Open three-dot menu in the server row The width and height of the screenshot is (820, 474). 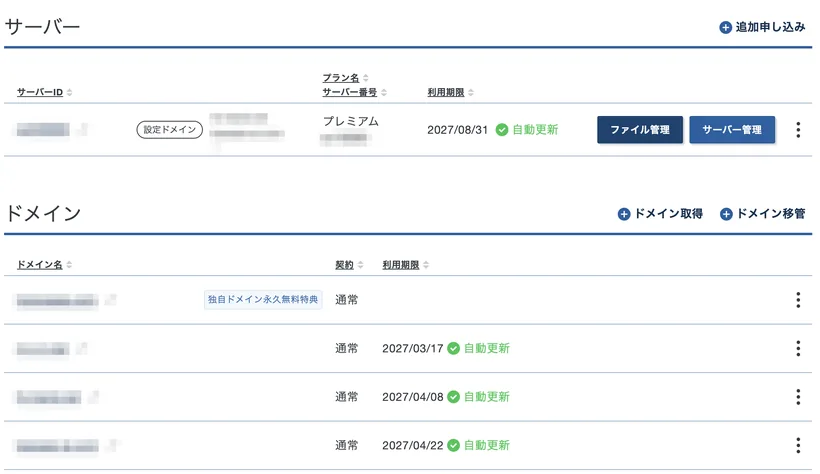(798, 130)
